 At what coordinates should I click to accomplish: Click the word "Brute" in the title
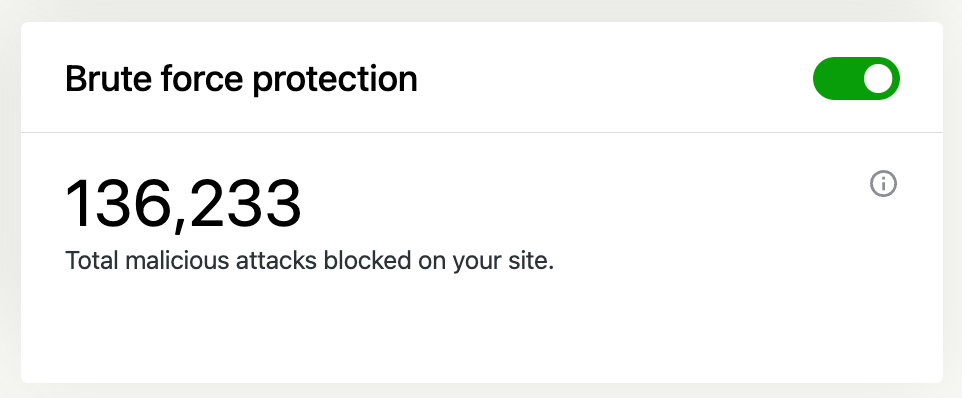(108, 80)
